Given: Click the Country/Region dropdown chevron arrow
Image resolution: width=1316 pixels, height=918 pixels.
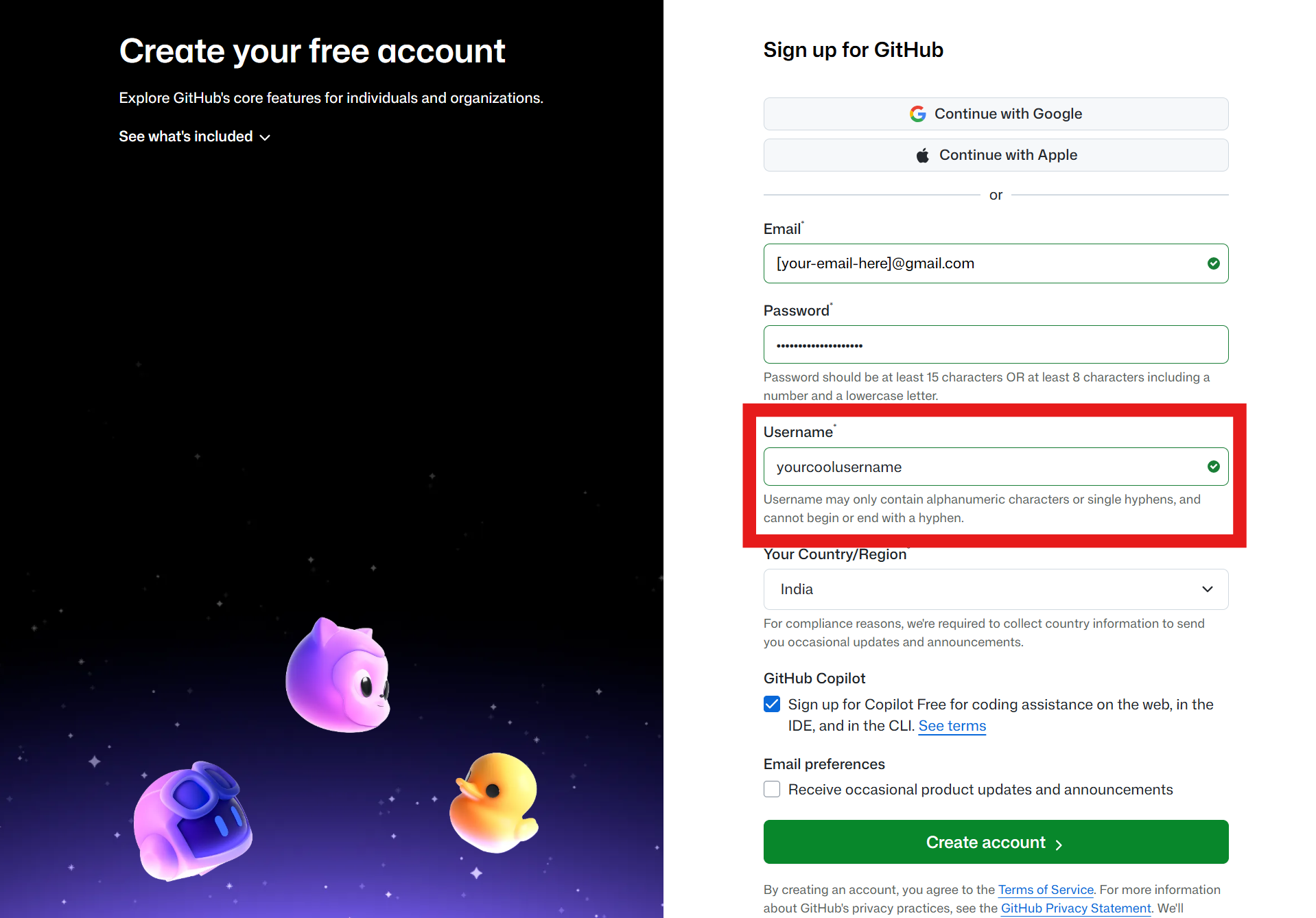Looking at the screenshot, I should pos(1207,589).
